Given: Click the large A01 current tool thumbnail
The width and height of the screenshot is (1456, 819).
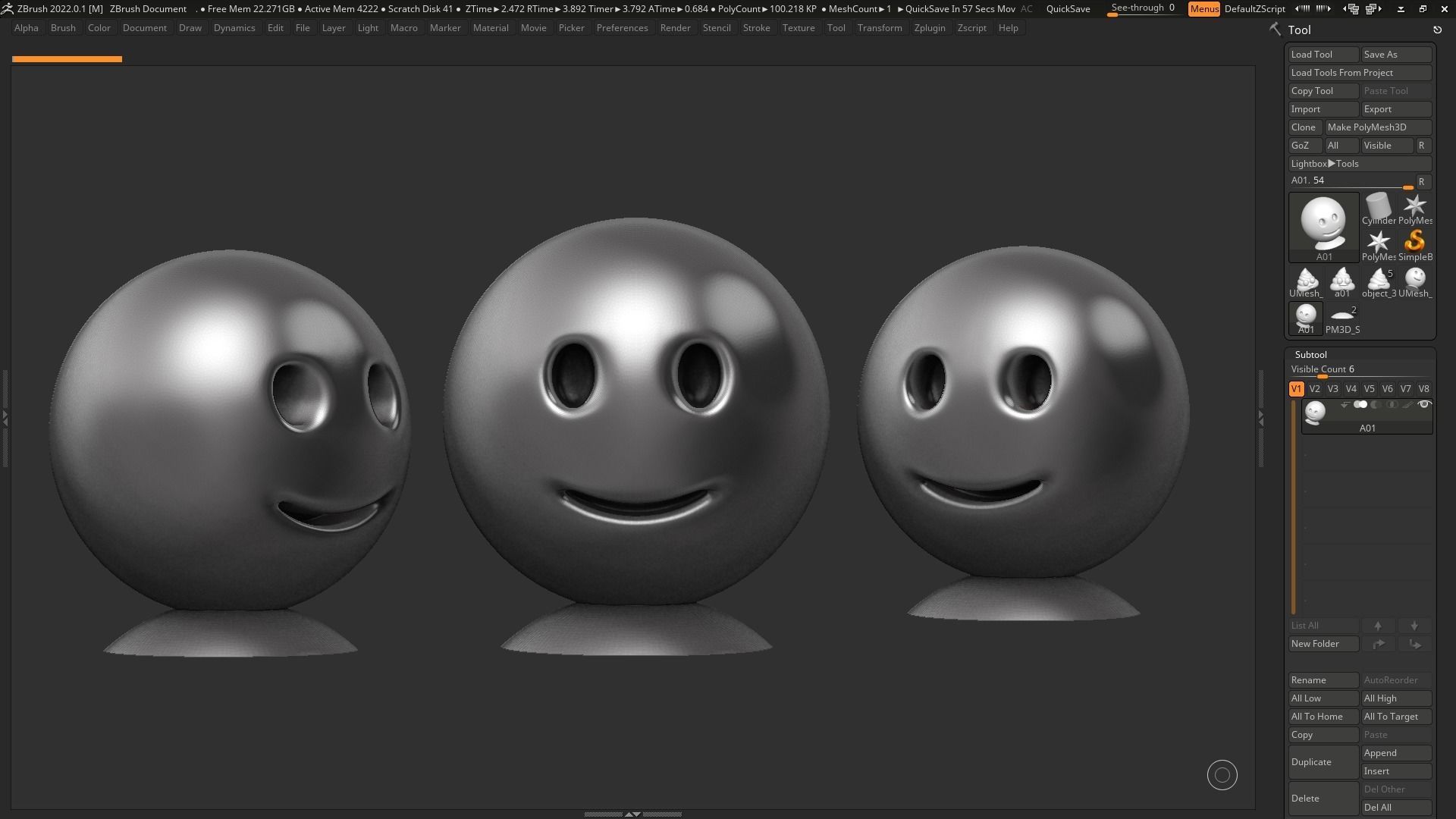Looking at the screenshot, I should [1323, 227].
